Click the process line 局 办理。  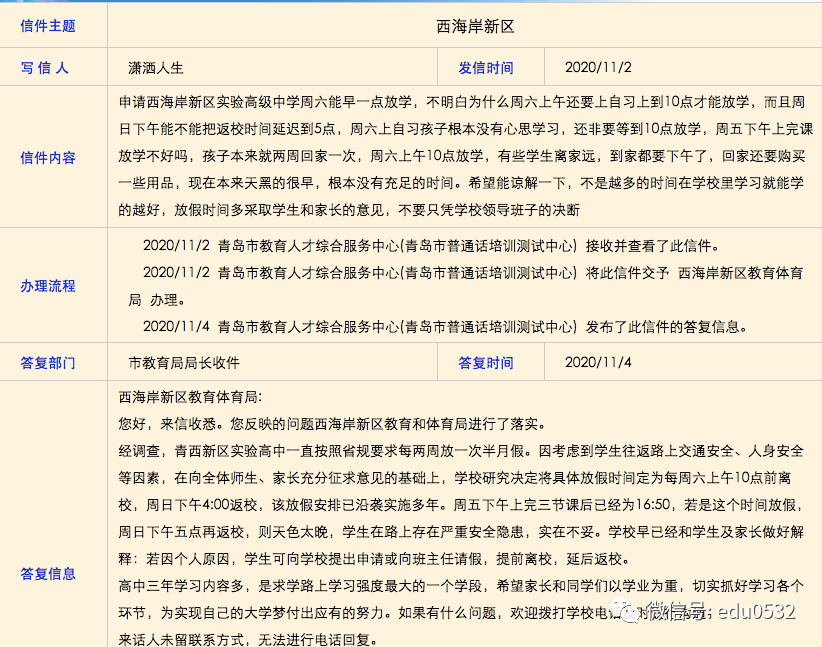pos(157,300)
